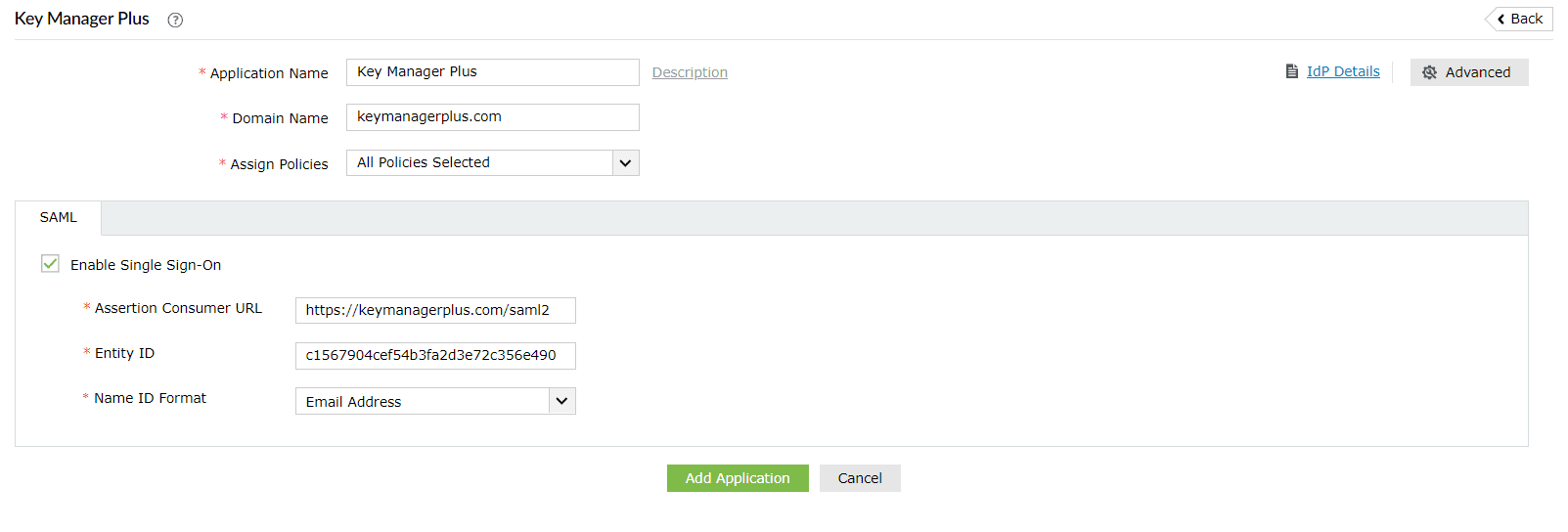
Task: Click the help question mark icon
Action: 175,20
